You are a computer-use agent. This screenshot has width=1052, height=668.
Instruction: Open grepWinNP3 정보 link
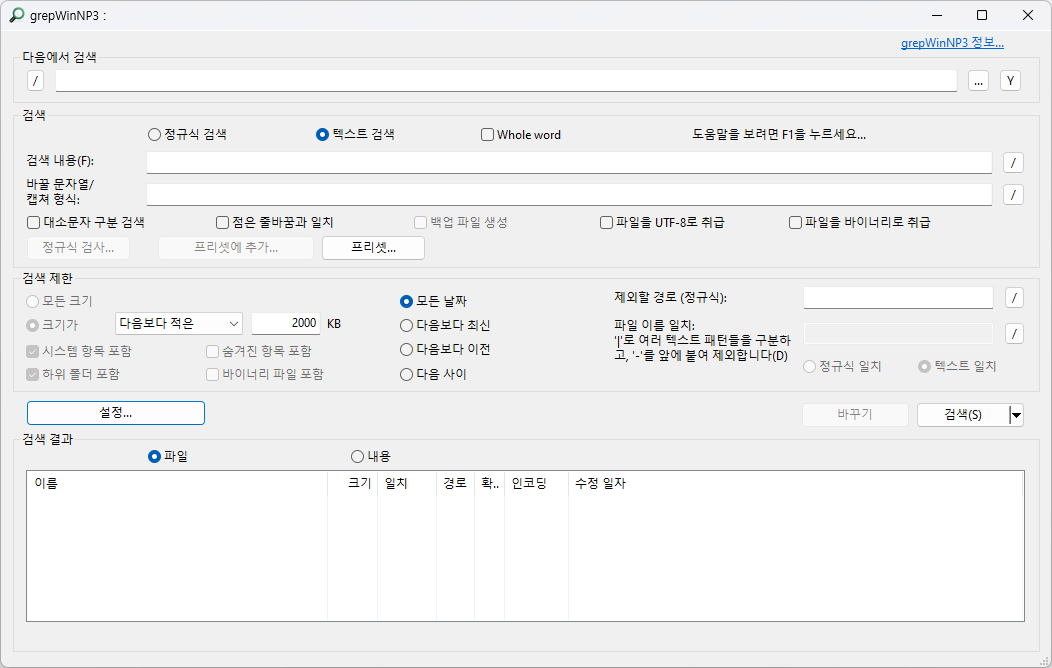point(952,43)
